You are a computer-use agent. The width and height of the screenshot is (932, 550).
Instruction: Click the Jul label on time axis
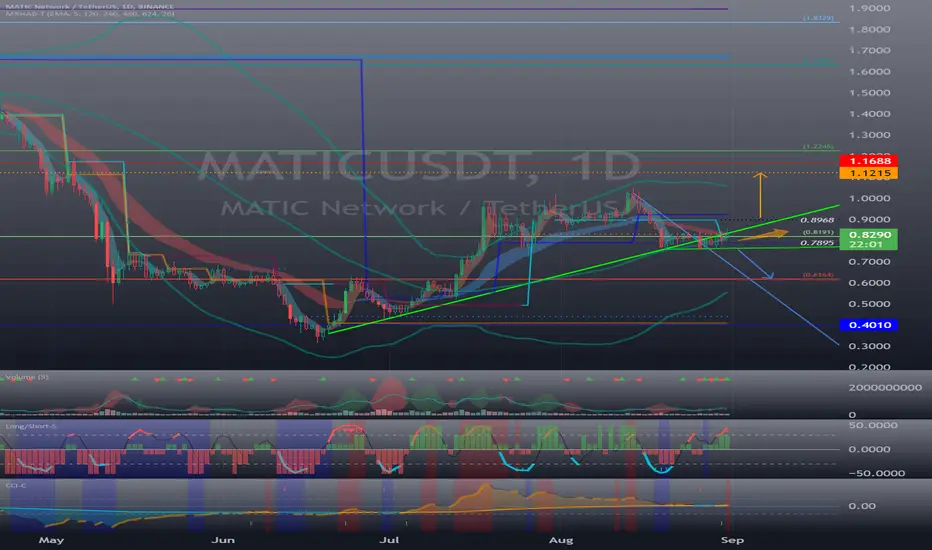point(389,540)
